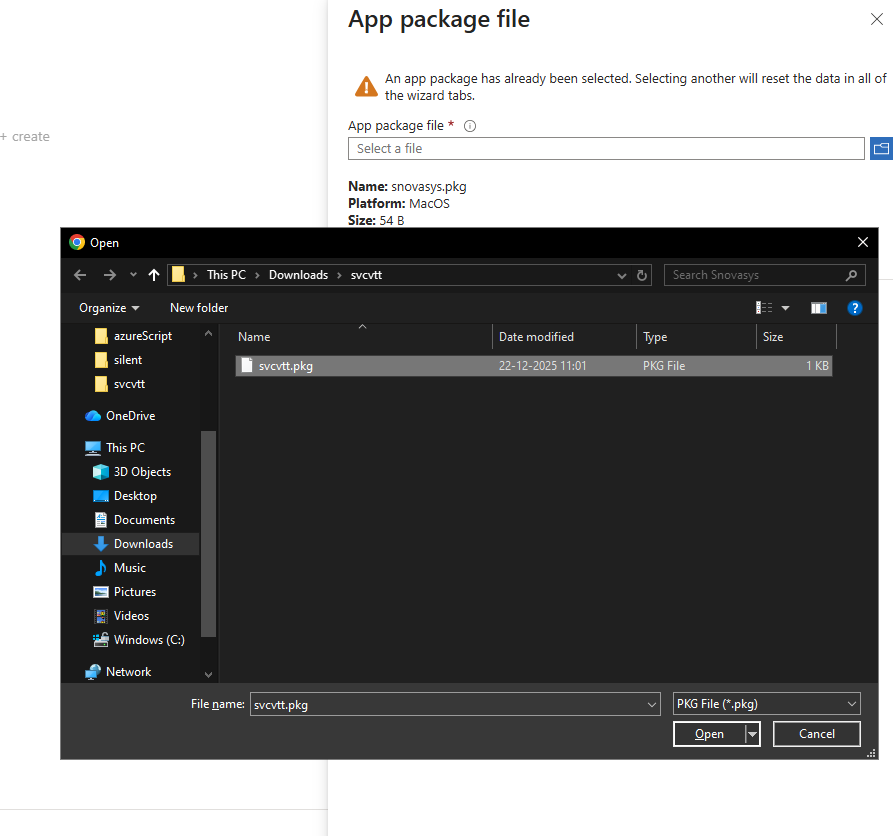Click the Cancel button
Screen dimensions: 895x836
coord(816,734)
